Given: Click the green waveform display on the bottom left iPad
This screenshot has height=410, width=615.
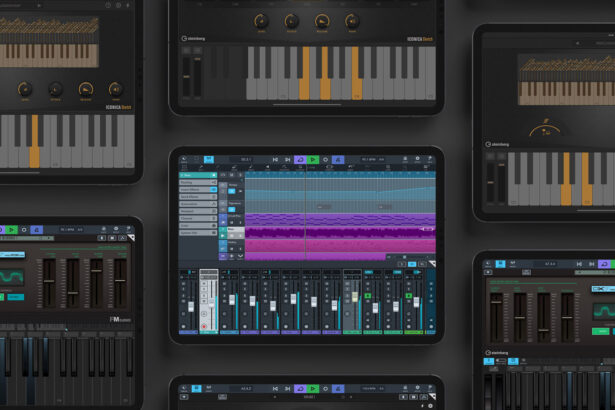Looking at the screenshot, I should [x=12, y=277].
